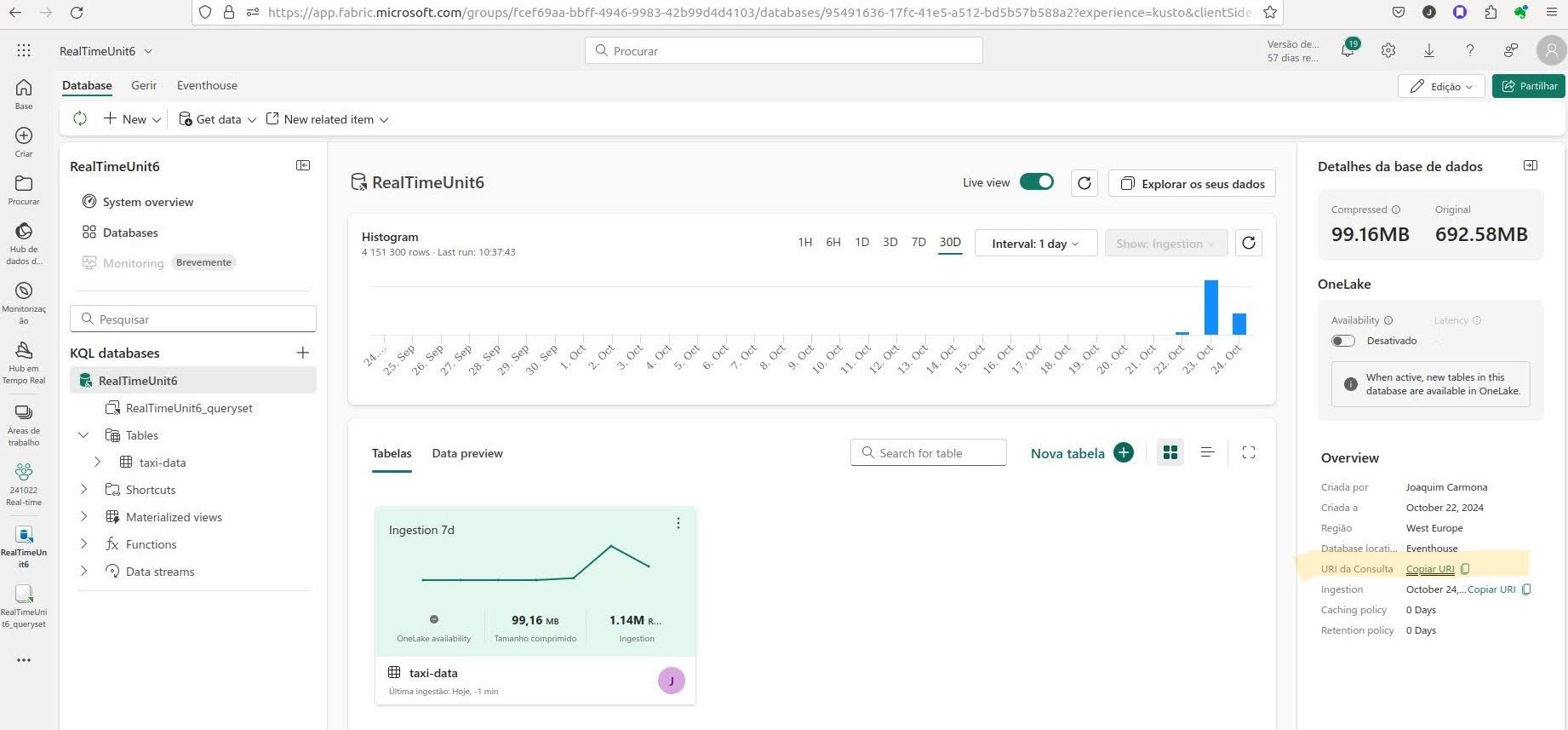This screenshot has width=1568, height=730.
Task: Open the settings gear icon
Action: coord(1388,50)
